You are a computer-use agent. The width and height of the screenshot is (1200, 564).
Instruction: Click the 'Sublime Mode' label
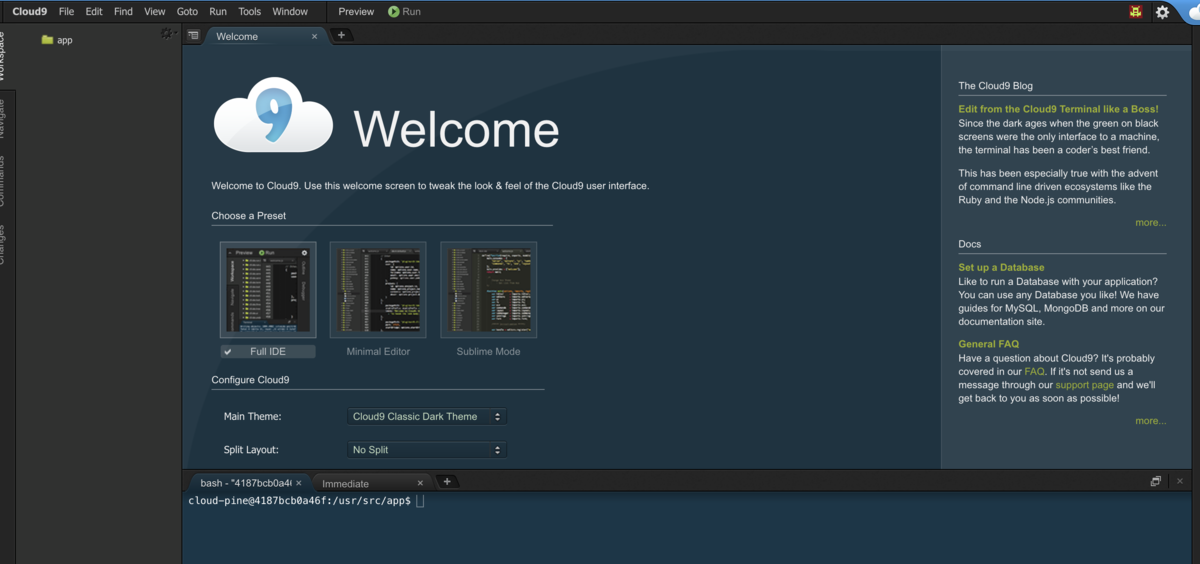(488, 352)
